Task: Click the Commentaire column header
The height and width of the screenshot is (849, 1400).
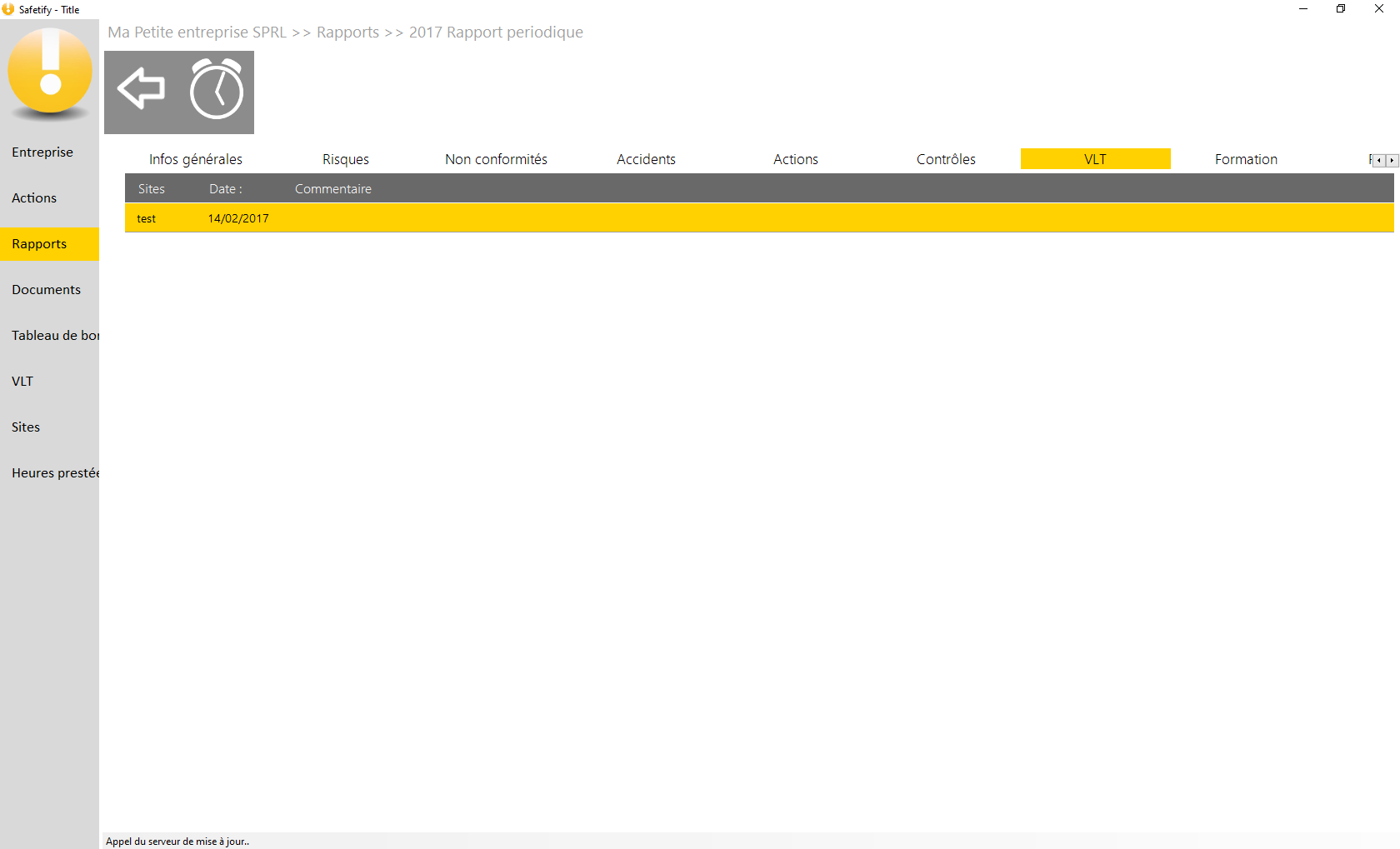Action: click(x=333, y=189)
